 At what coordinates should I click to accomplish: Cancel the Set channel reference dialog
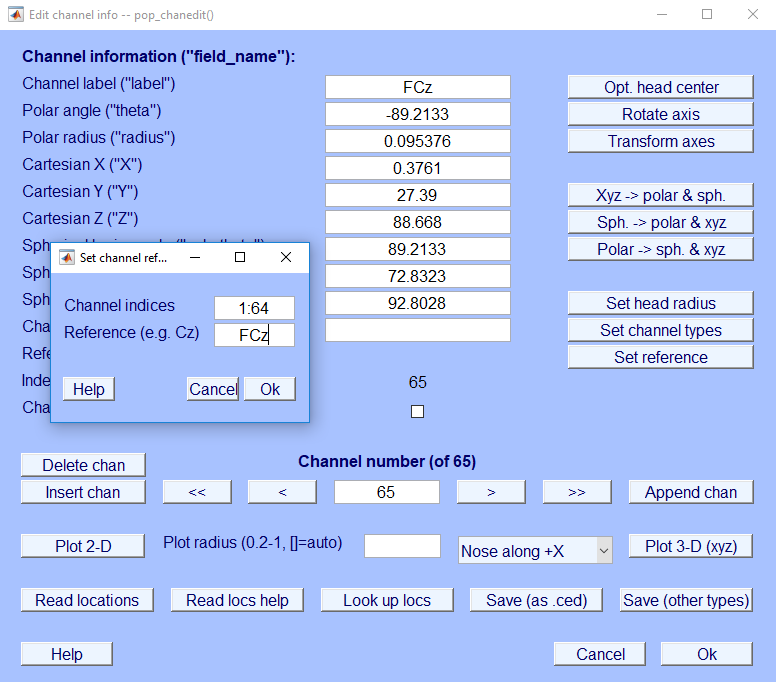coord(212,389)
